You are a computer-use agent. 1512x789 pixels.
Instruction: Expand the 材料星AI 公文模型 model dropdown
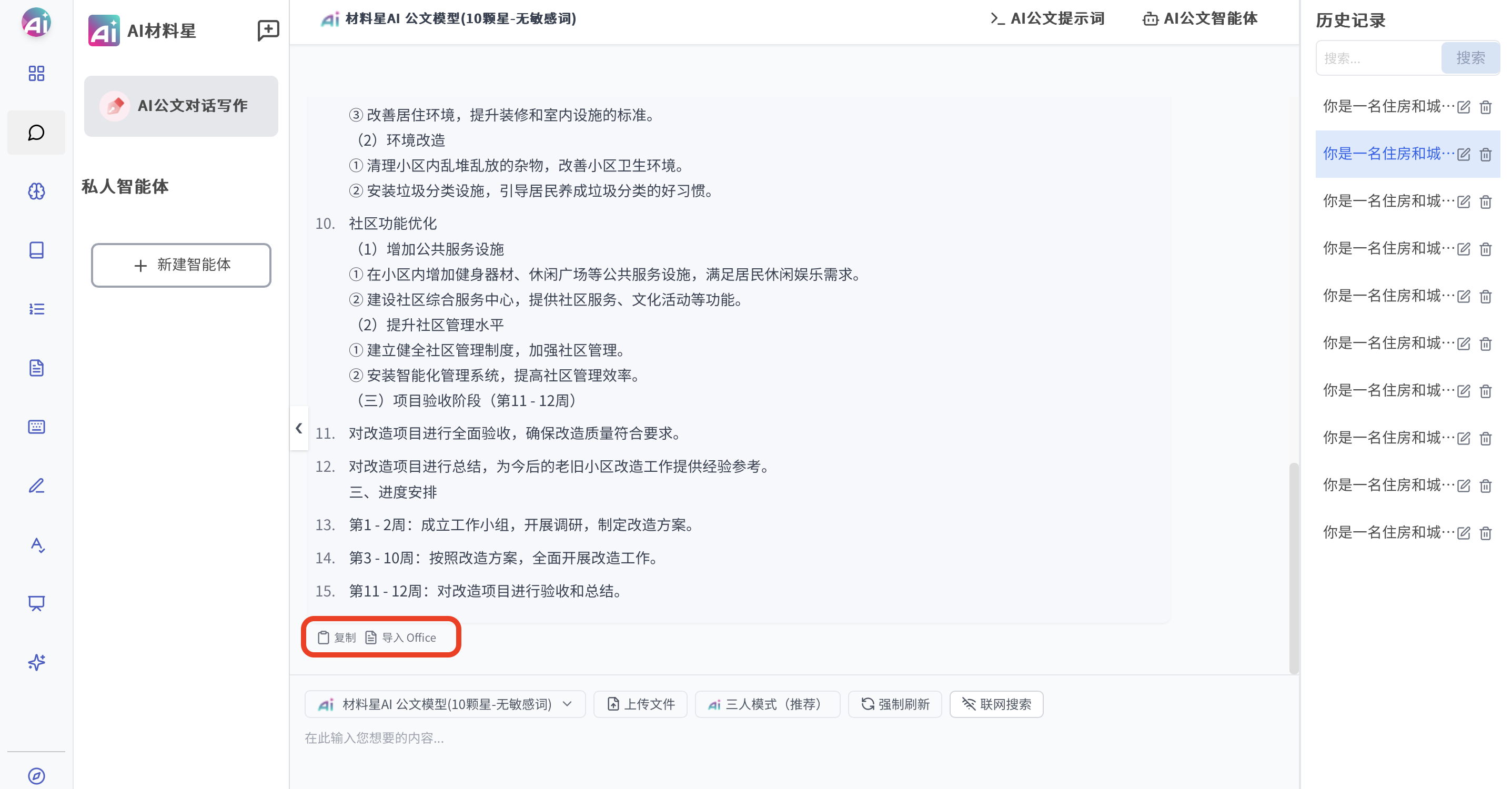(x=445, y=704)
